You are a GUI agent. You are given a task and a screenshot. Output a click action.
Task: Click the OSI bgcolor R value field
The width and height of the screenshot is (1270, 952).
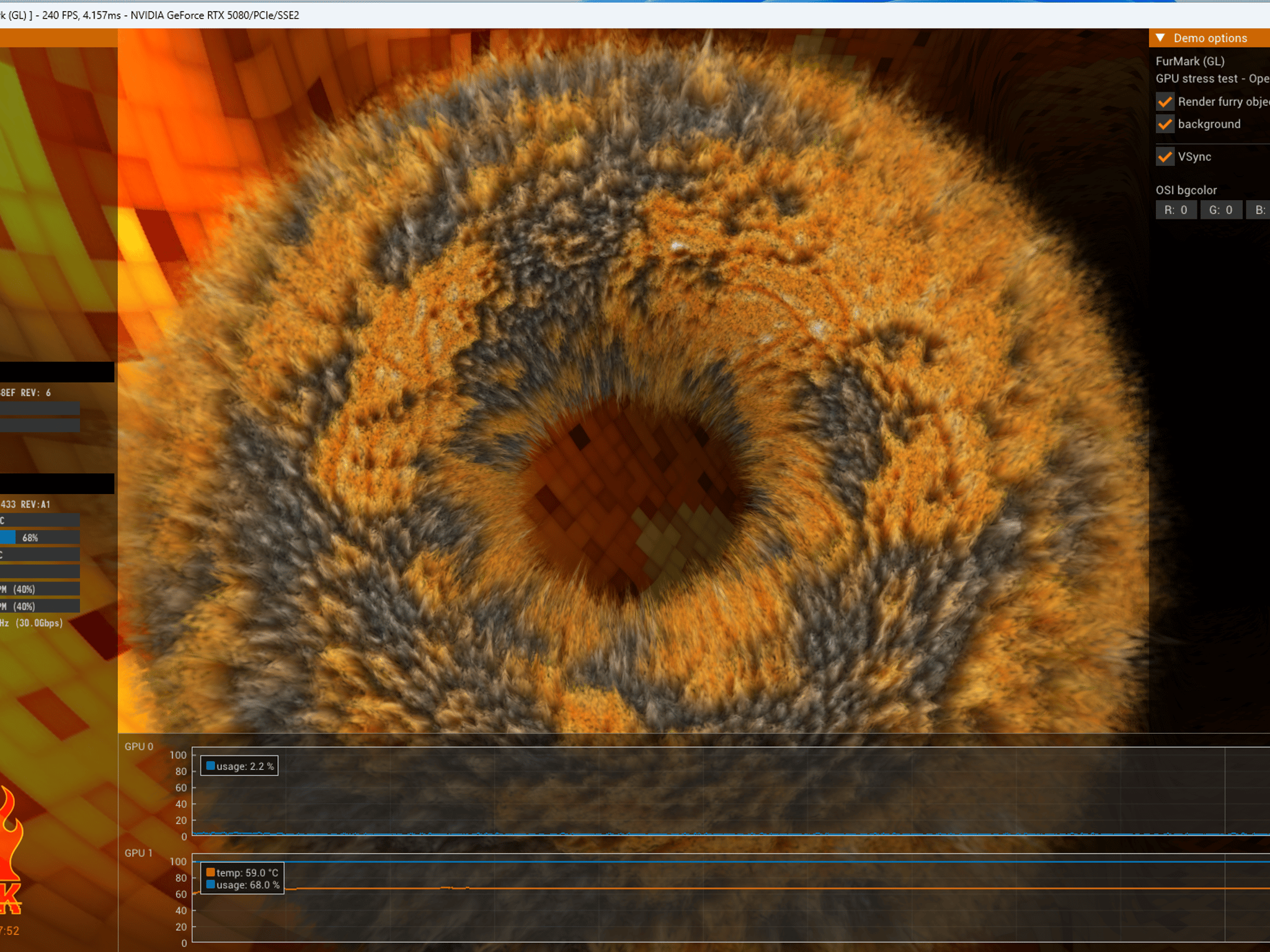pos(1176,210)
